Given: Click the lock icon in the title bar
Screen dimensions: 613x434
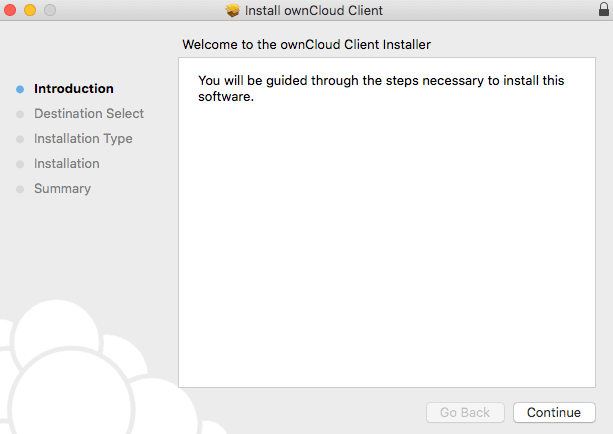Looking at the screenshot, I should click(x=604, y=9).
